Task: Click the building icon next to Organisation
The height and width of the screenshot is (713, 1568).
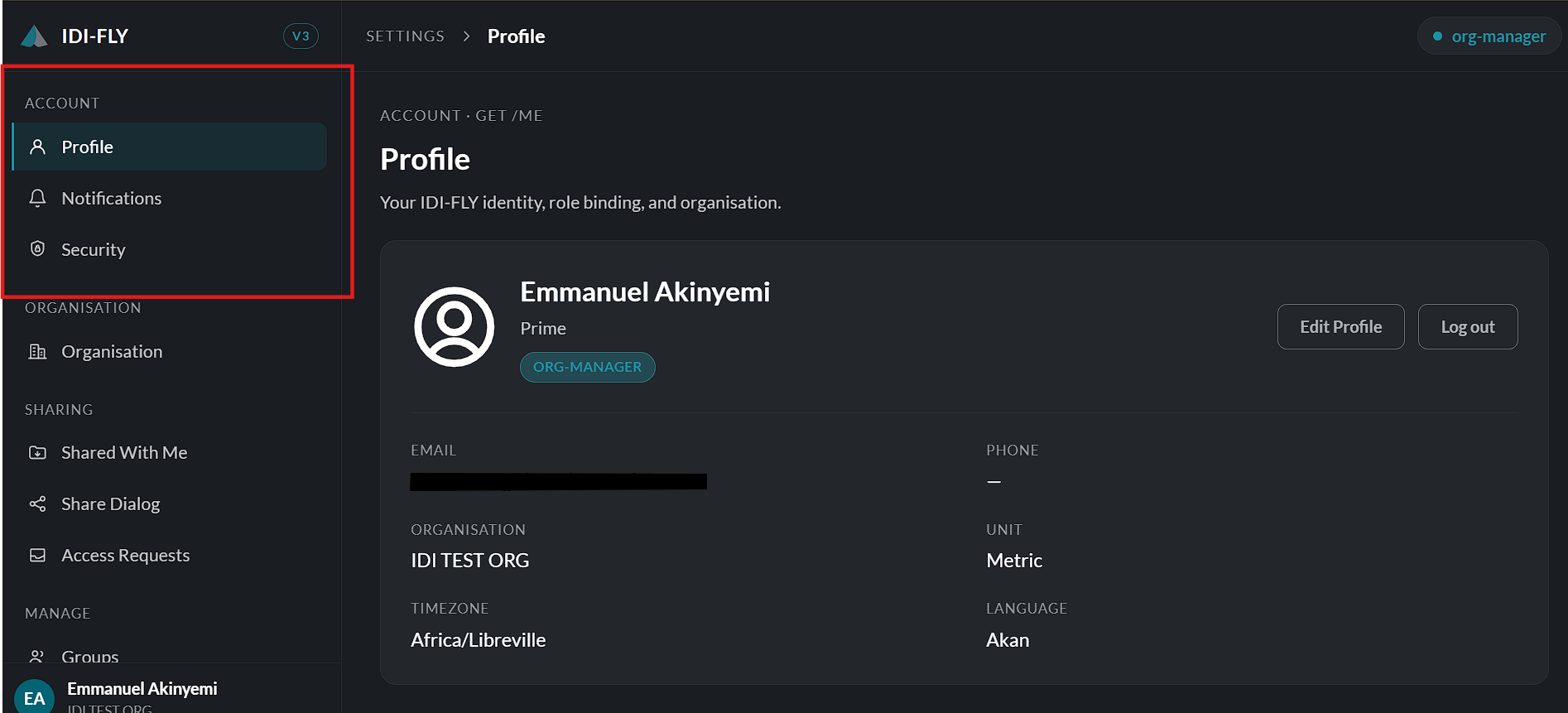Action: click(37, 351)
